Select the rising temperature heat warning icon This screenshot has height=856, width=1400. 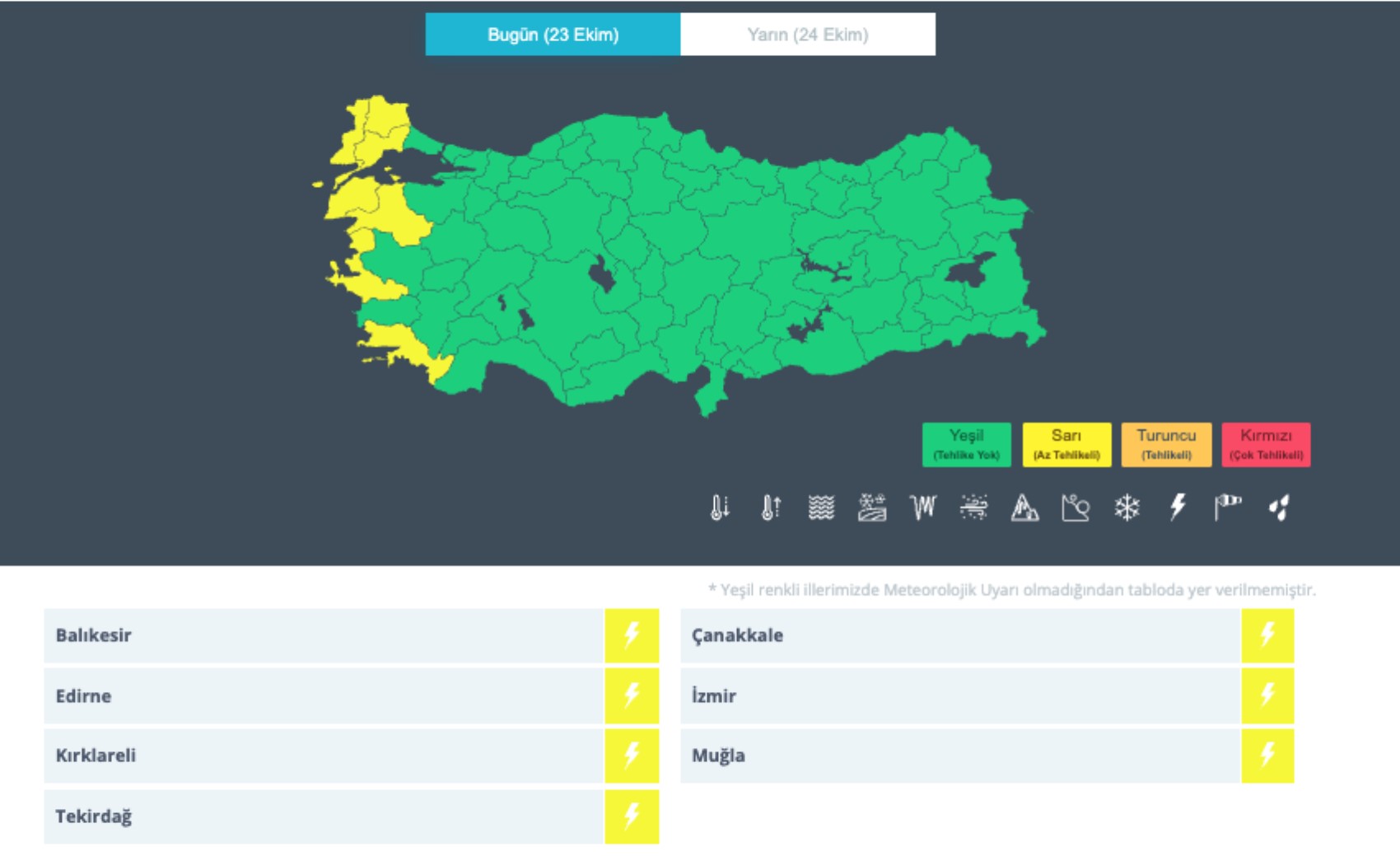click(771, 508)
